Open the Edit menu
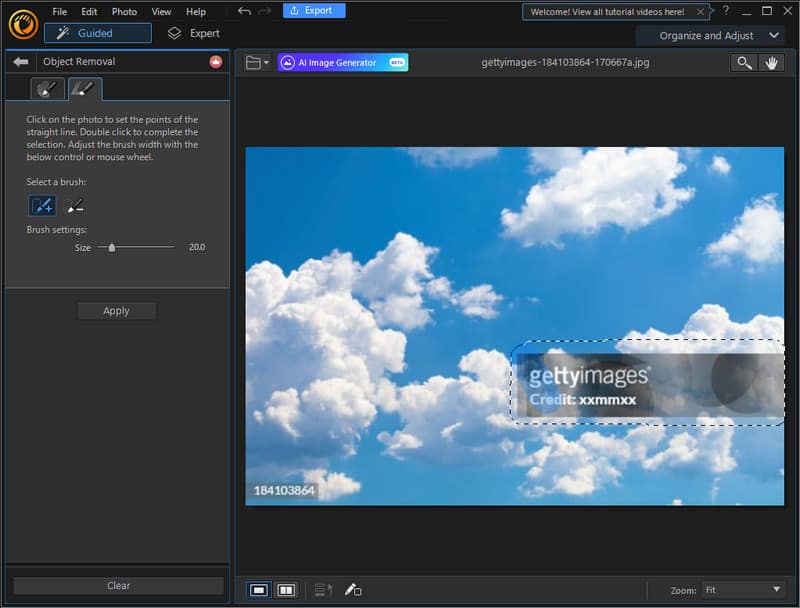800x608 pixels. 89,11
